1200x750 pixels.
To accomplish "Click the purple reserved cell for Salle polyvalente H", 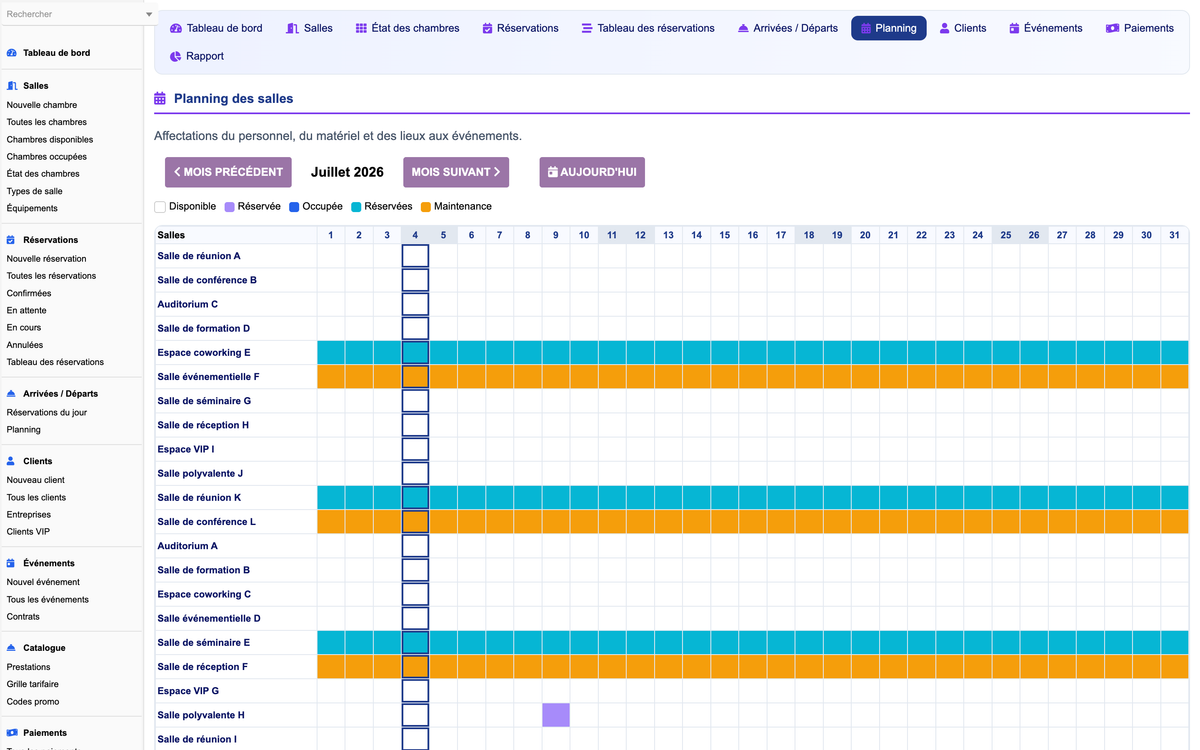I will point(556,715).
